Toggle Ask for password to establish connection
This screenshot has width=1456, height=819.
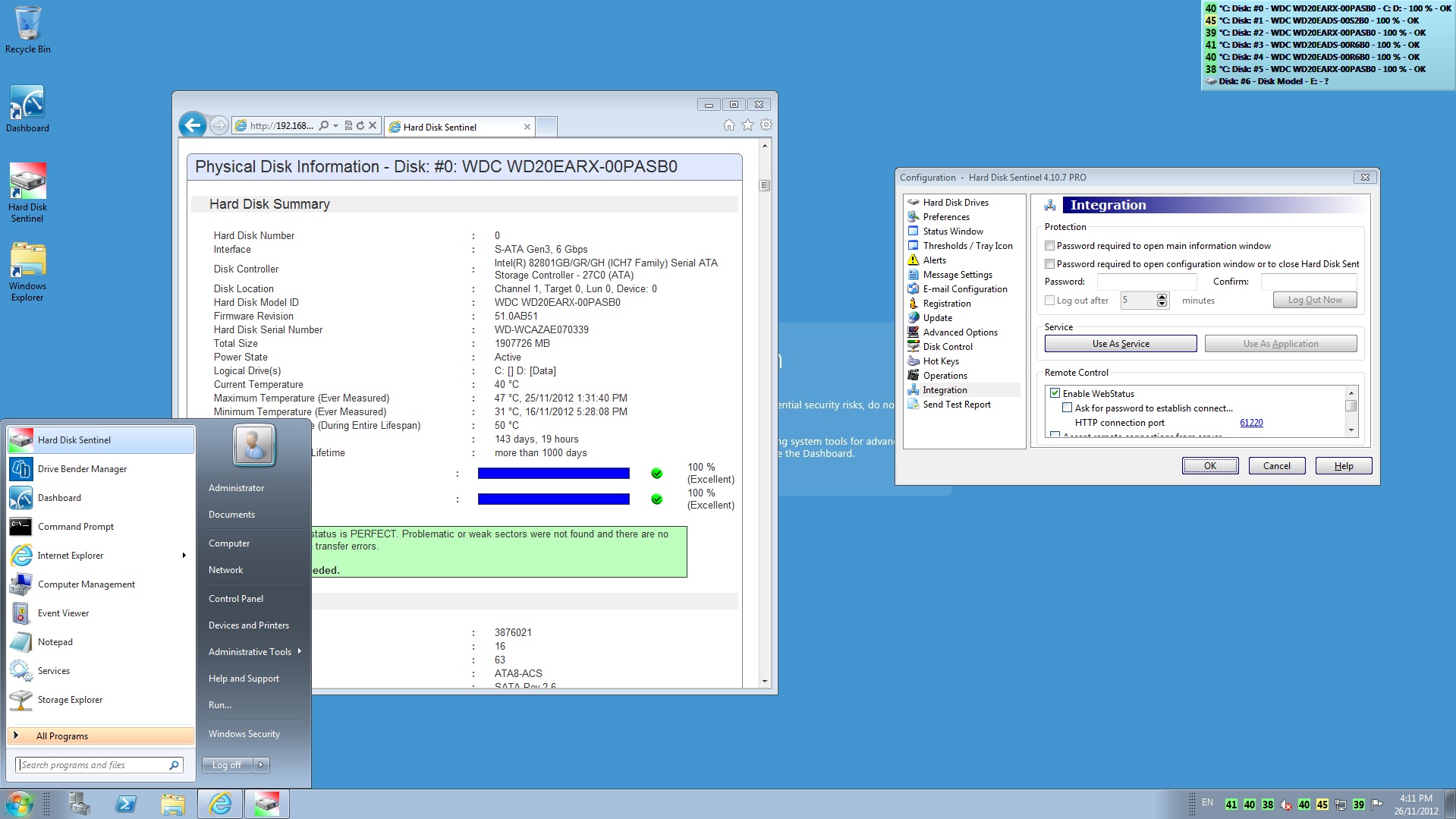1068,408
